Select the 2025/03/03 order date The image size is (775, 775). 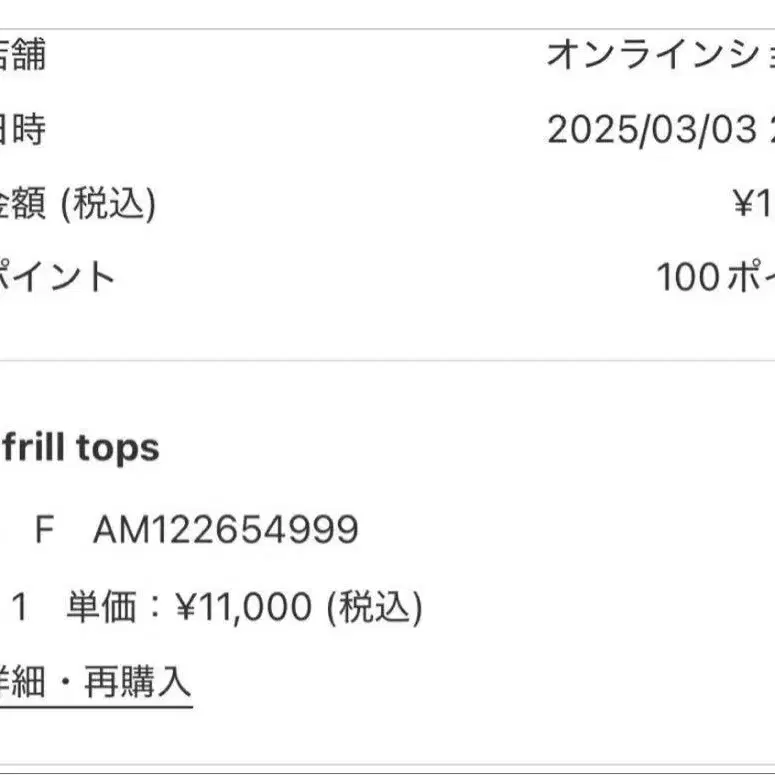pyautogui.click(x=652, y=129)
